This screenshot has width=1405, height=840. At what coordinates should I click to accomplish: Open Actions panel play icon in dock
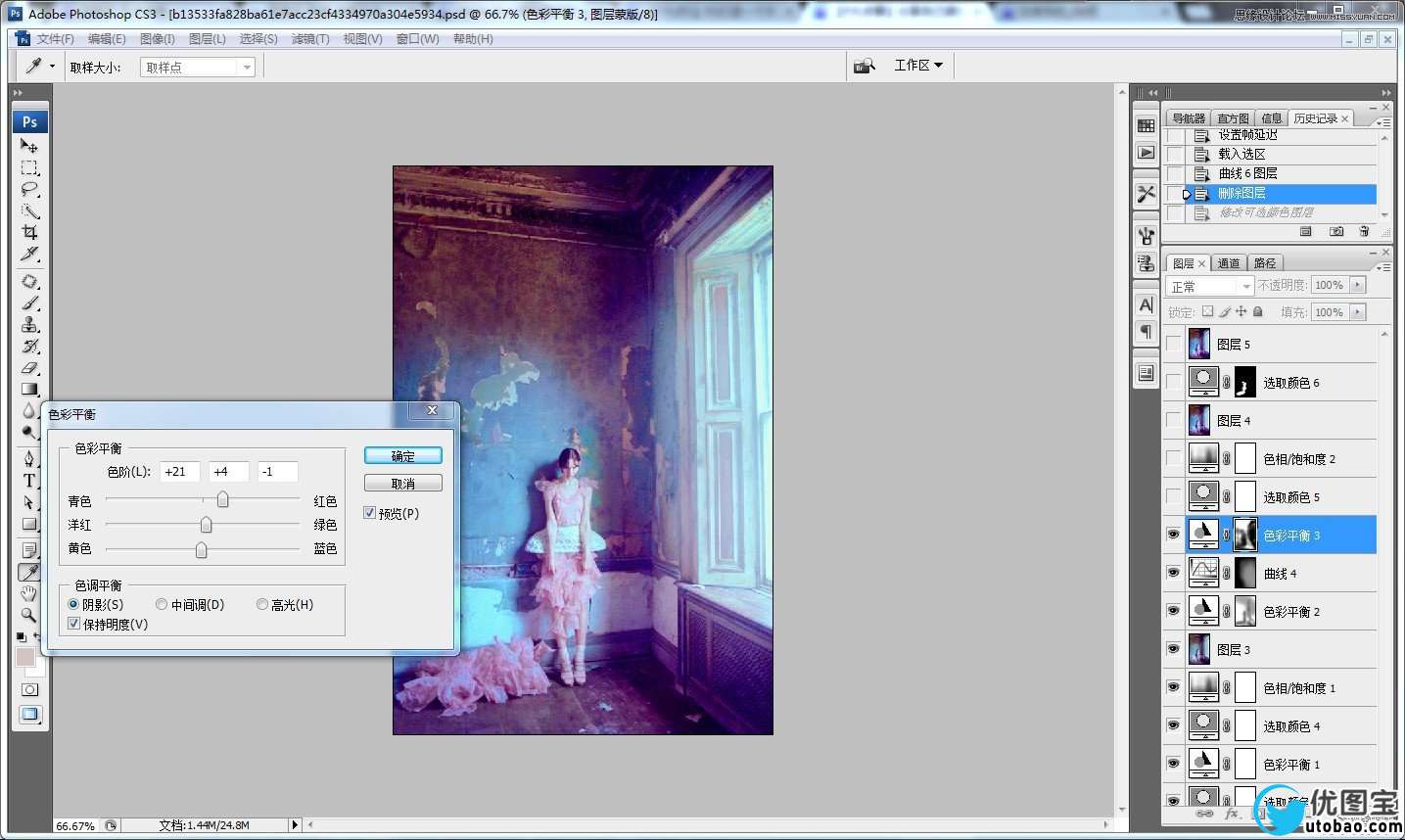pos(1146,153)
